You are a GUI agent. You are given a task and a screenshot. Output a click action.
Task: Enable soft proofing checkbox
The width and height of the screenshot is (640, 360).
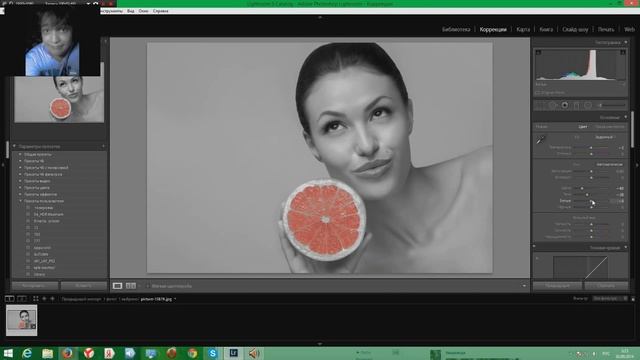[148, 286]
